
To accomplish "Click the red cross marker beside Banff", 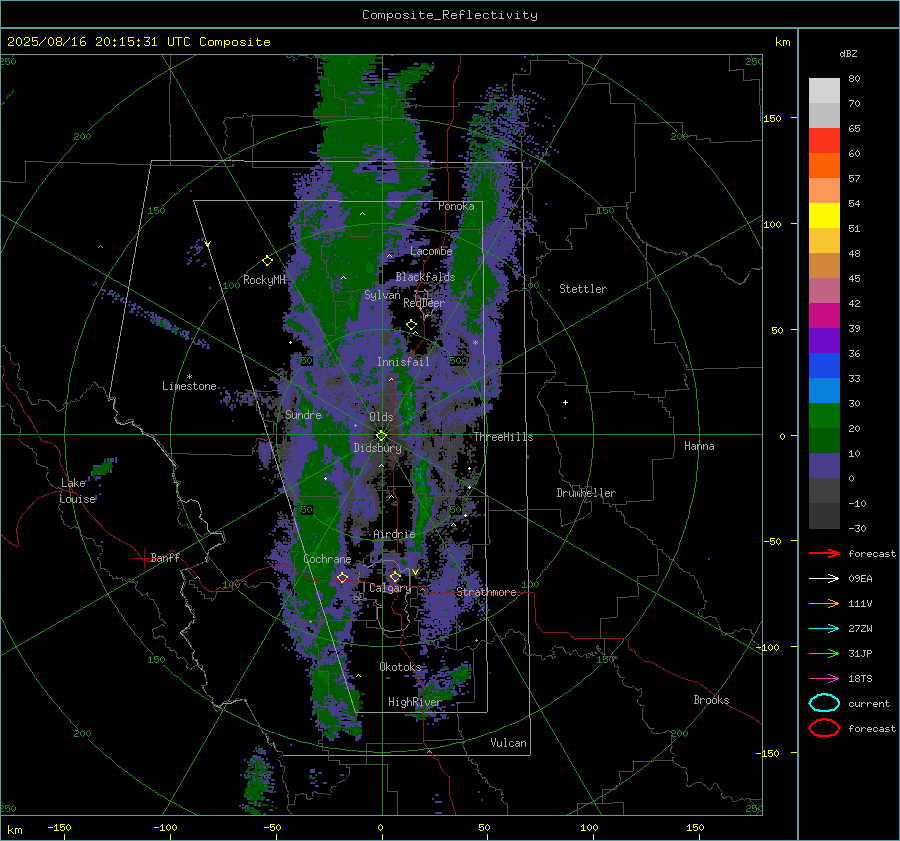I will [x=143, y=558].
